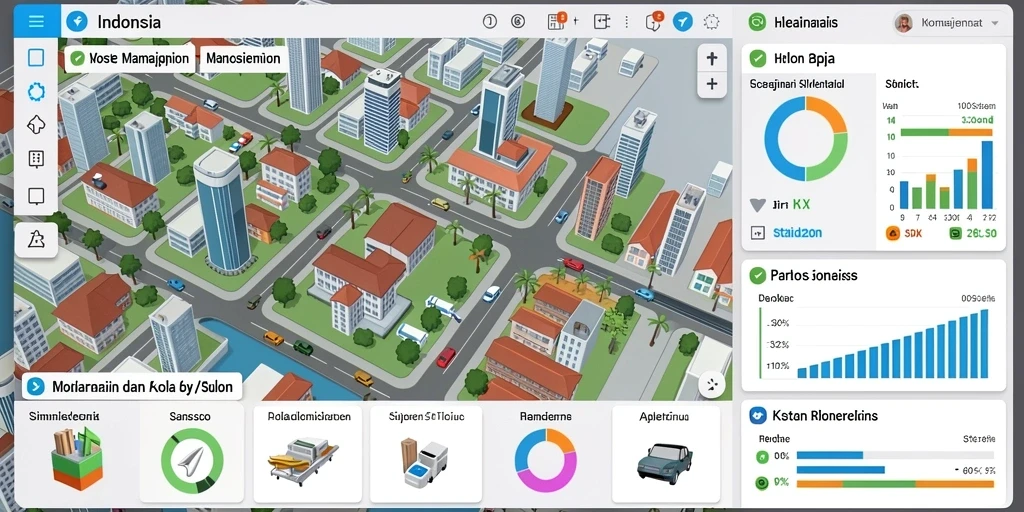Click the round compass button on map corner
This screenshot has width=1024, height=512.
(712, 385)
